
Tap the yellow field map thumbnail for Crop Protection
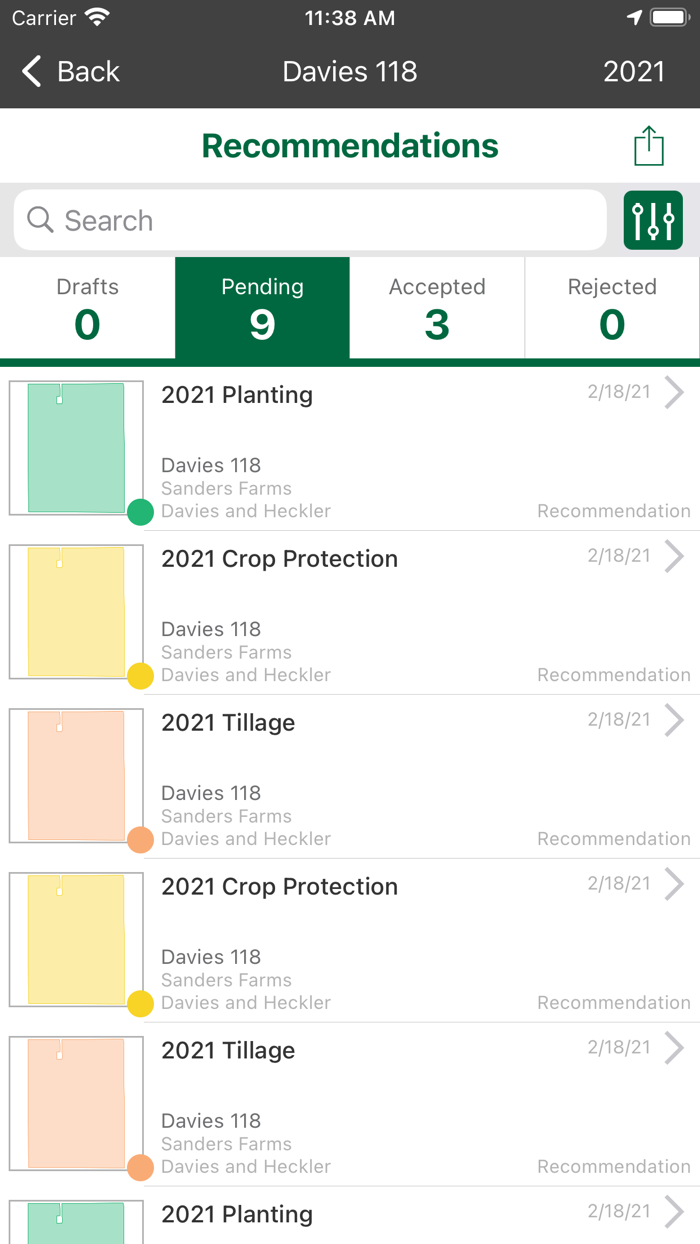(76, 611)
